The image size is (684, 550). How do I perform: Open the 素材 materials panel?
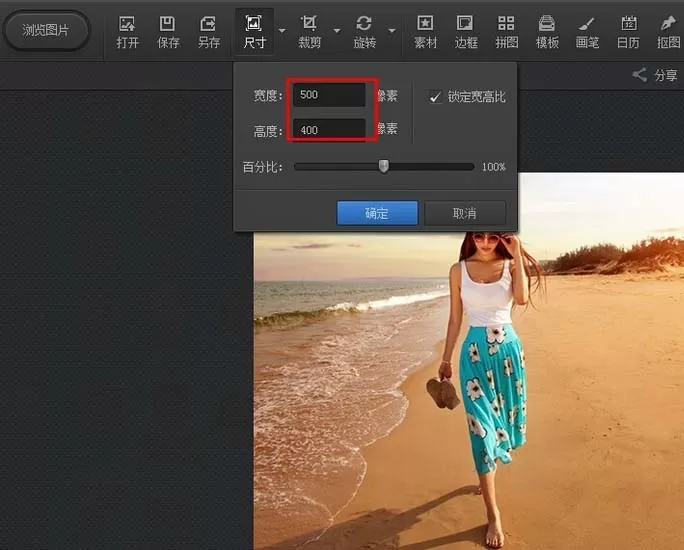[425, 32]
